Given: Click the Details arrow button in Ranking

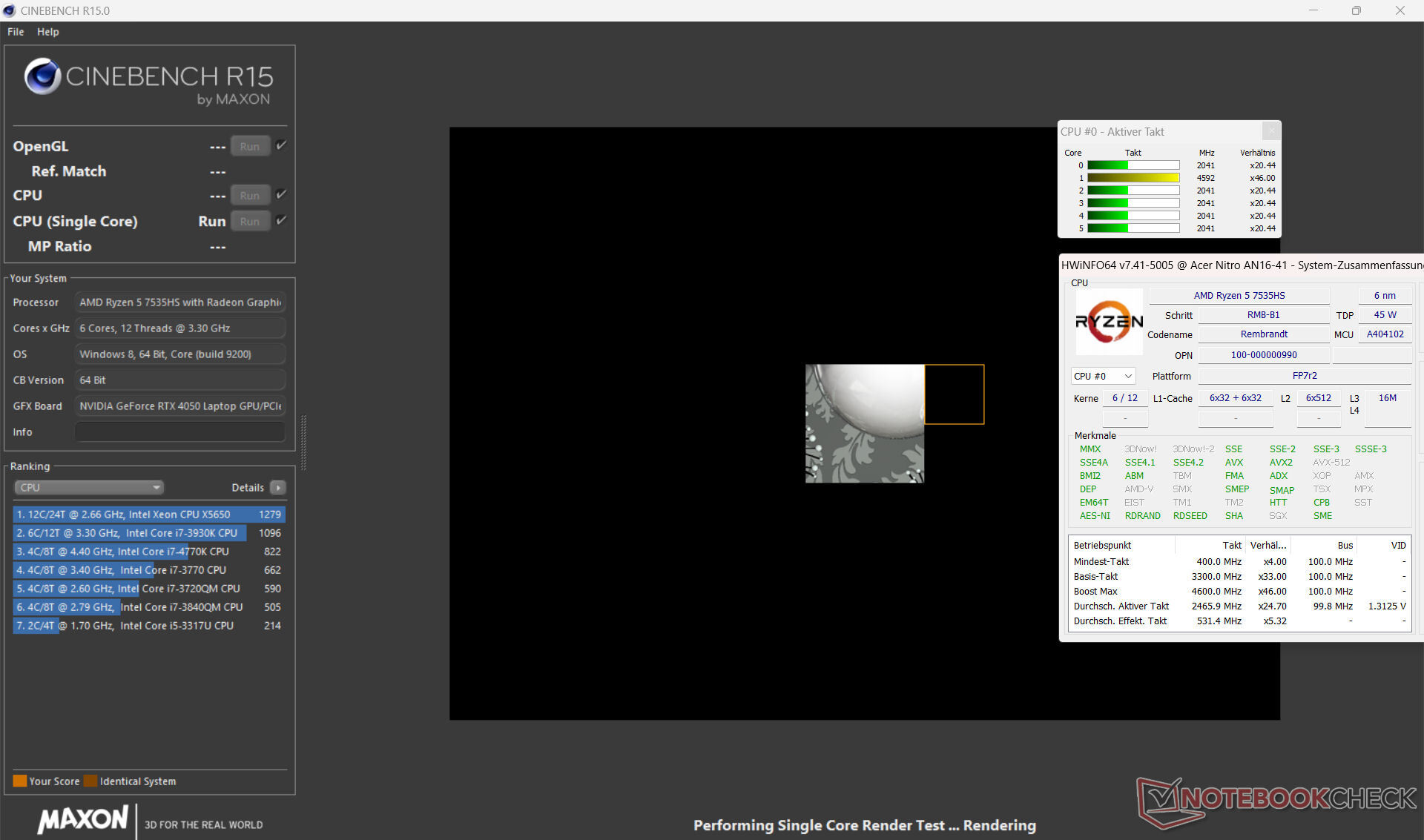Looking at the screenshot, I should click(277, 487).
